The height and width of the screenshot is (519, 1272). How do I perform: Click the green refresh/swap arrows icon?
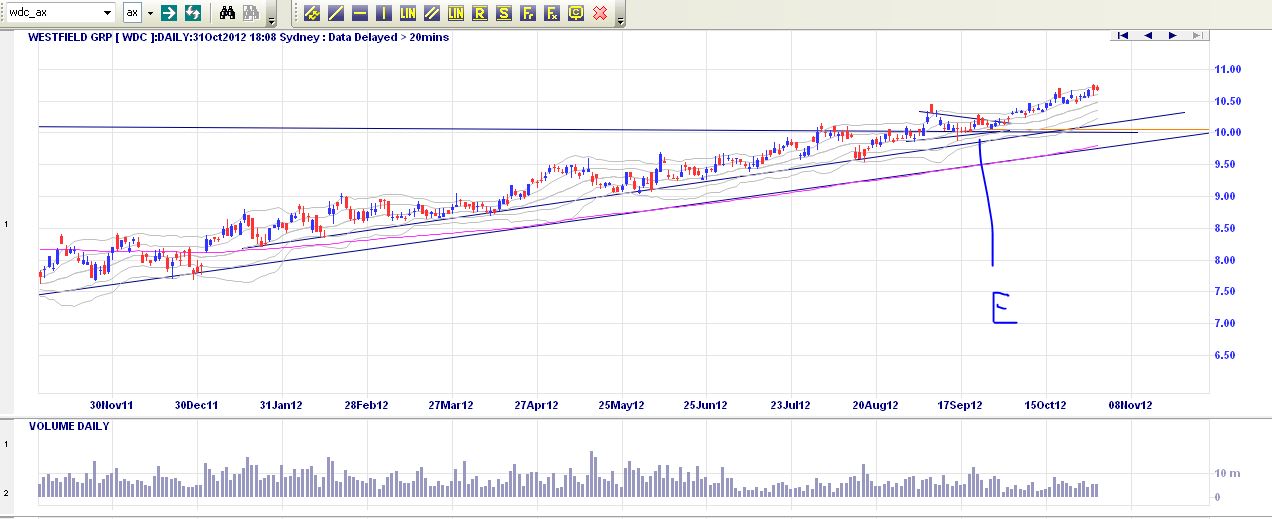(x=193, y=13)
